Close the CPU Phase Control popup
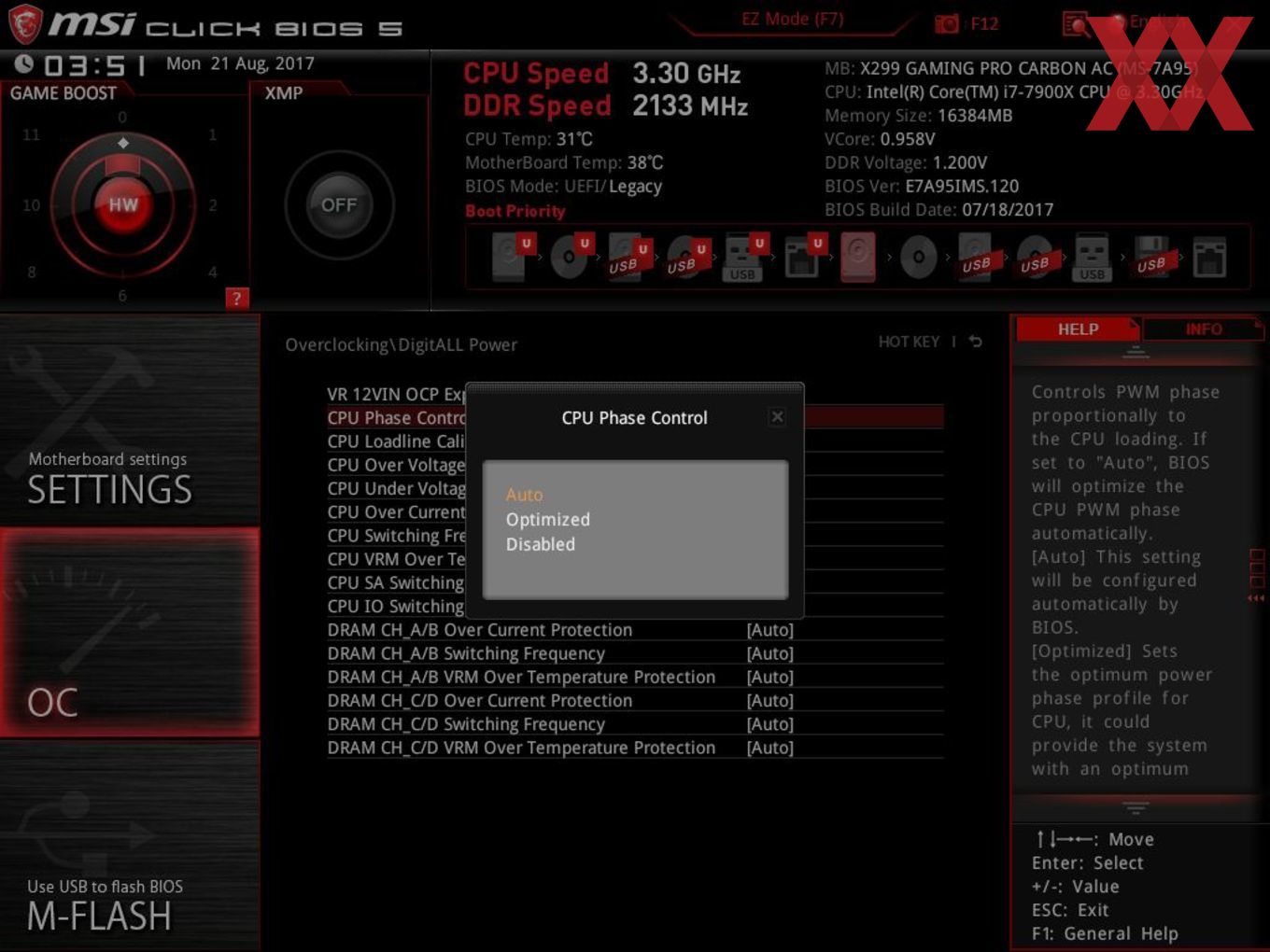Viewport: 1270px width, 952px height. coord(777,417)
